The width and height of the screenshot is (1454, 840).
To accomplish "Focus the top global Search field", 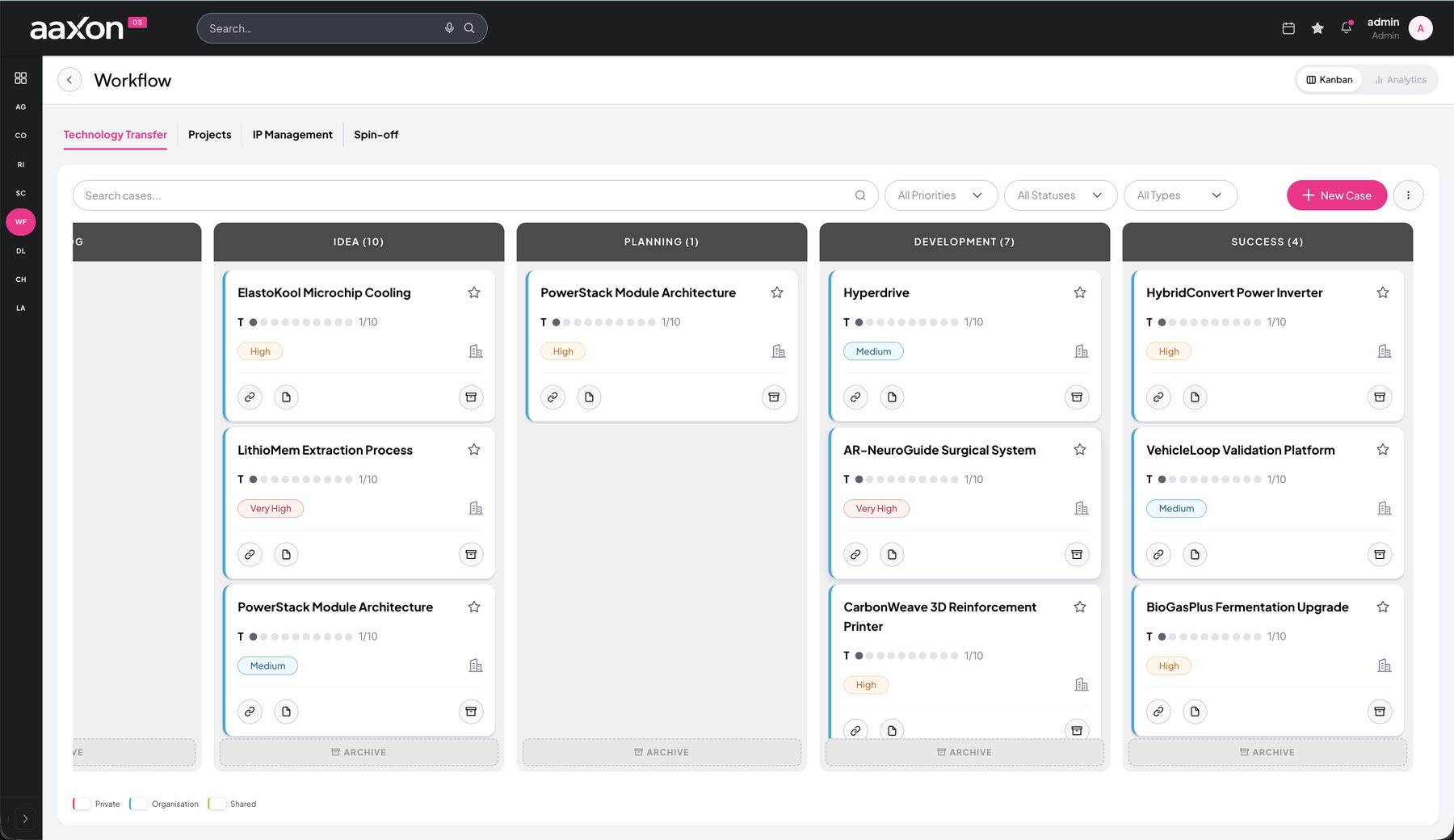I will (342, 28).
